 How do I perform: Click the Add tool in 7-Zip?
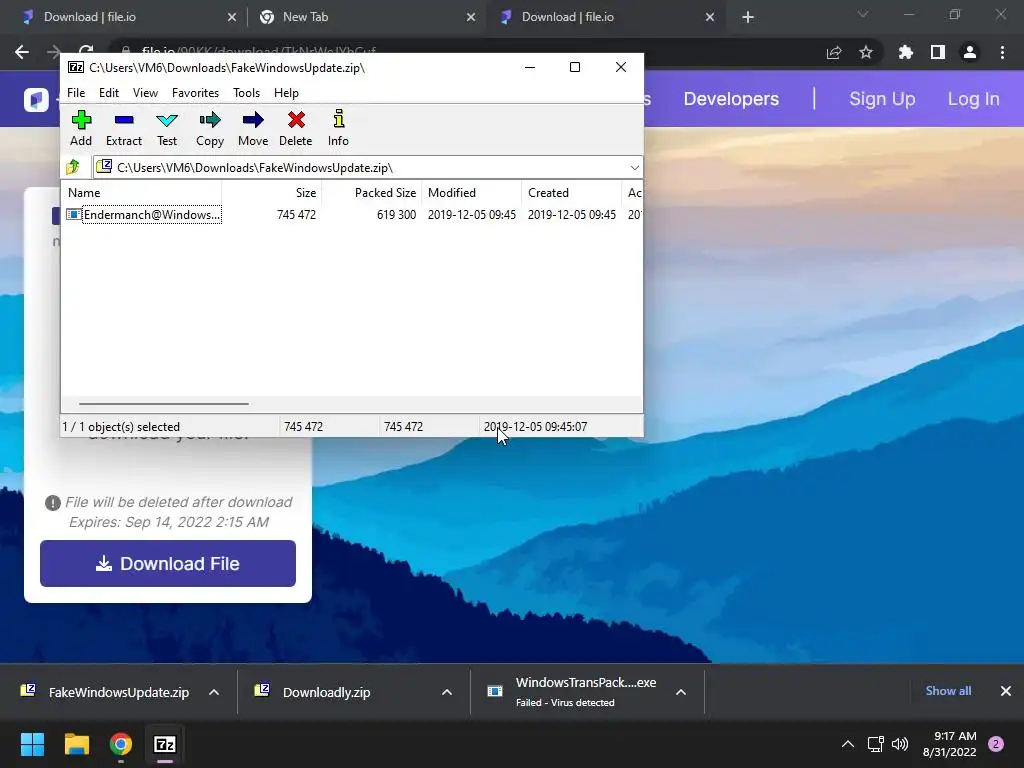[x=81, y=128]
